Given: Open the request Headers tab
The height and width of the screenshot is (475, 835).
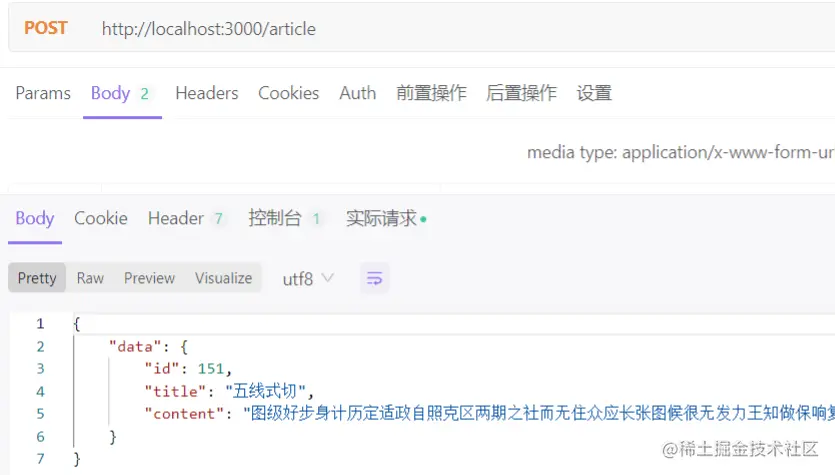Looking at the screenshot, I should pos(207,93).
